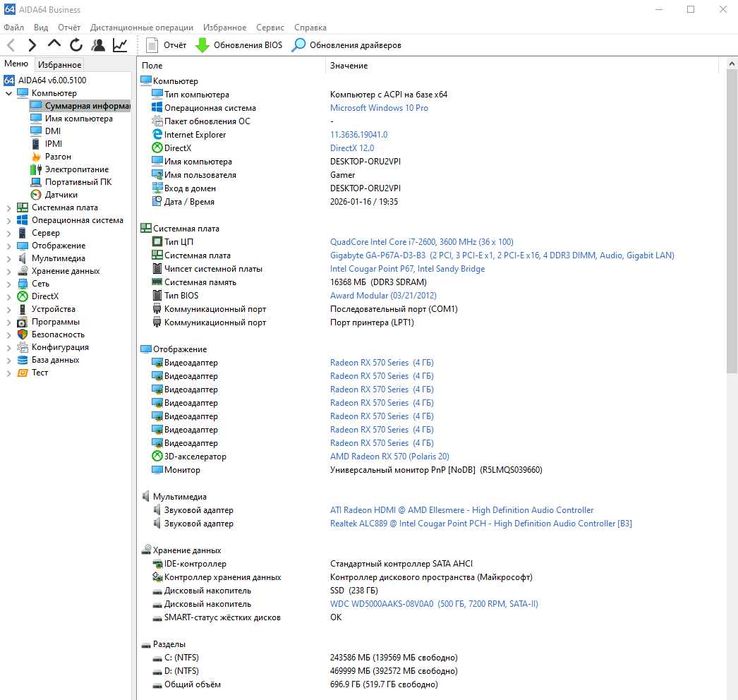Click the Forward navigation arrow
This screenshot has width=738, height=700.
tap(32, 45)
